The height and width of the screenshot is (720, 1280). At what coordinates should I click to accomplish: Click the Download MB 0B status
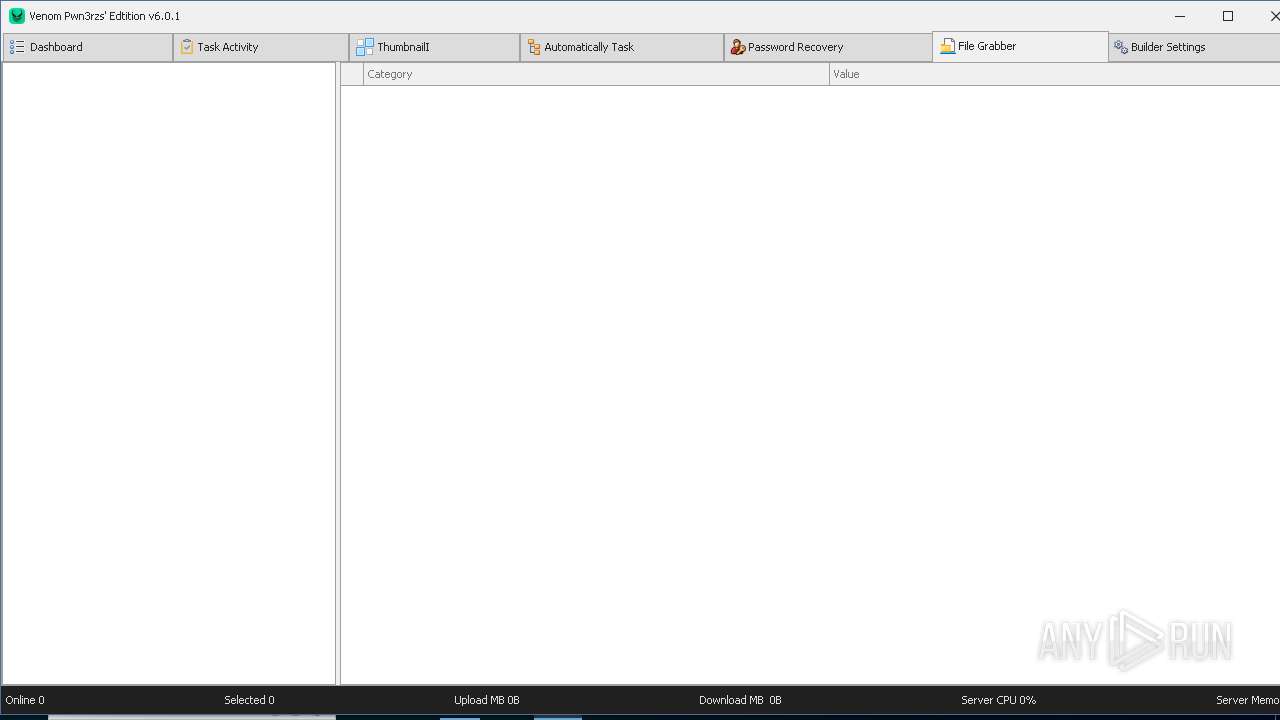[740, 700]
